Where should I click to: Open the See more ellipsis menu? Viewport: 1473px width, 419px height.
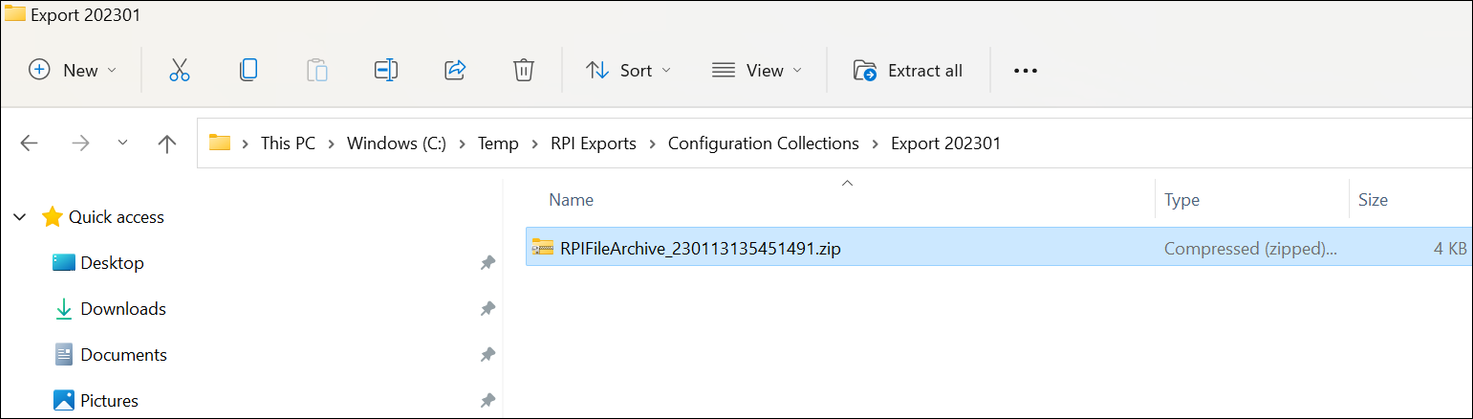1025,71
